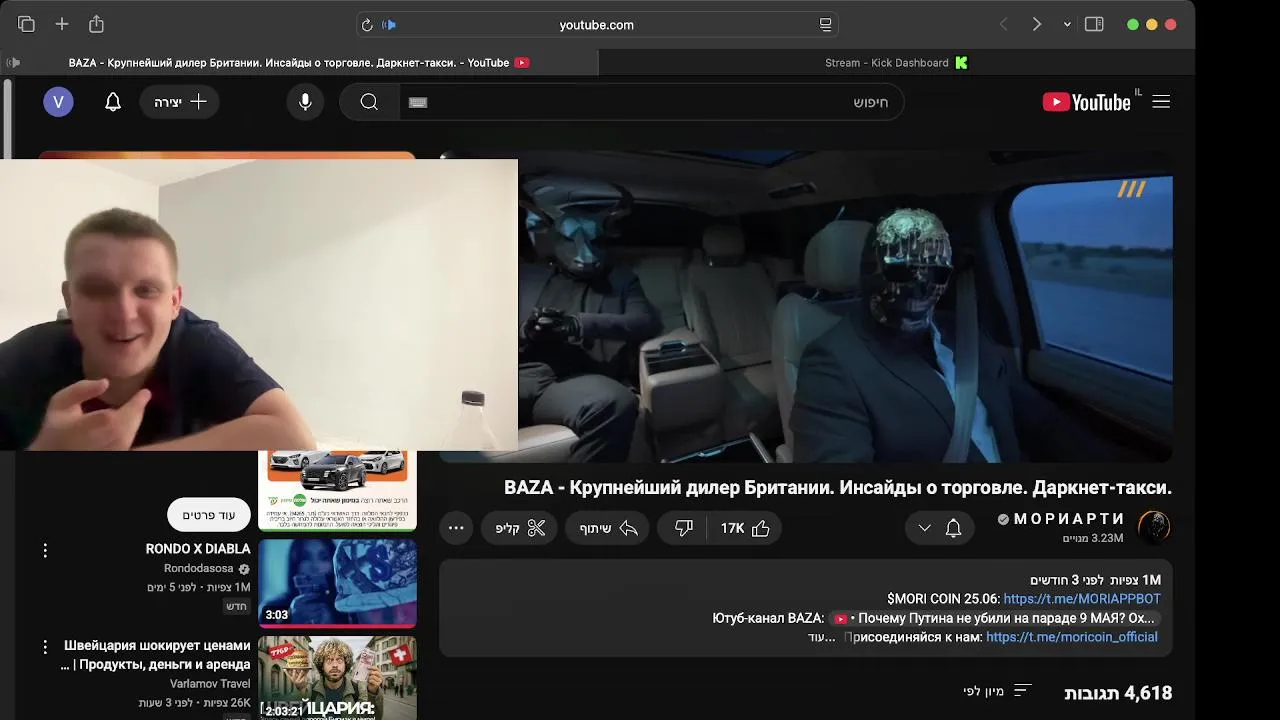Like the video (17K)
The height and width of the screenshot is (720, 1280).
pyautogui.click(x=746, y=528)
